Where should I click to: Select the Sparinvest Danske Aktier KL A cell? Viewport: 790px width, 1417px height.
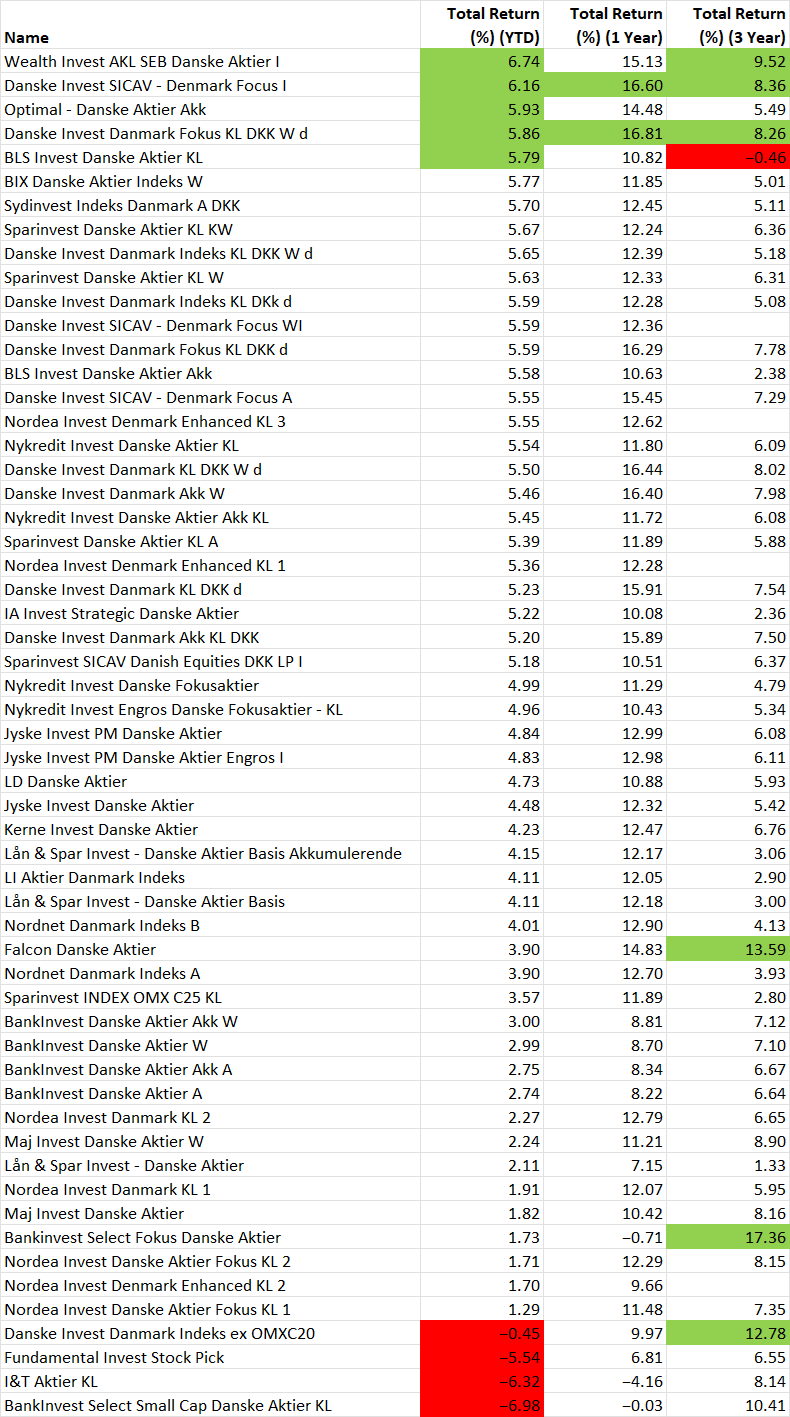(x=211, y=541)
